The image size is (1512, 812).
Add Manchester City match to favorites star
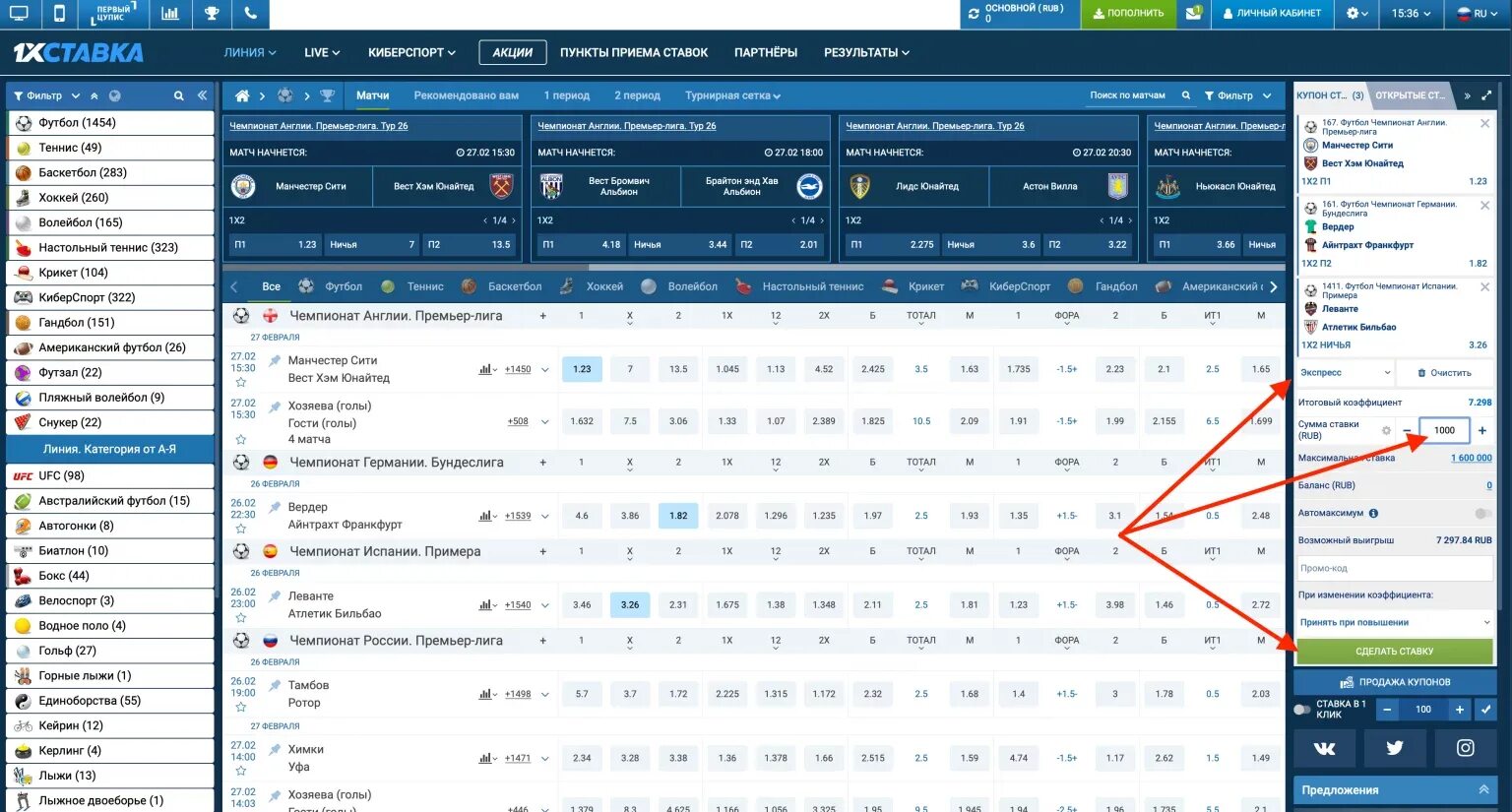(x=241, y=382)
